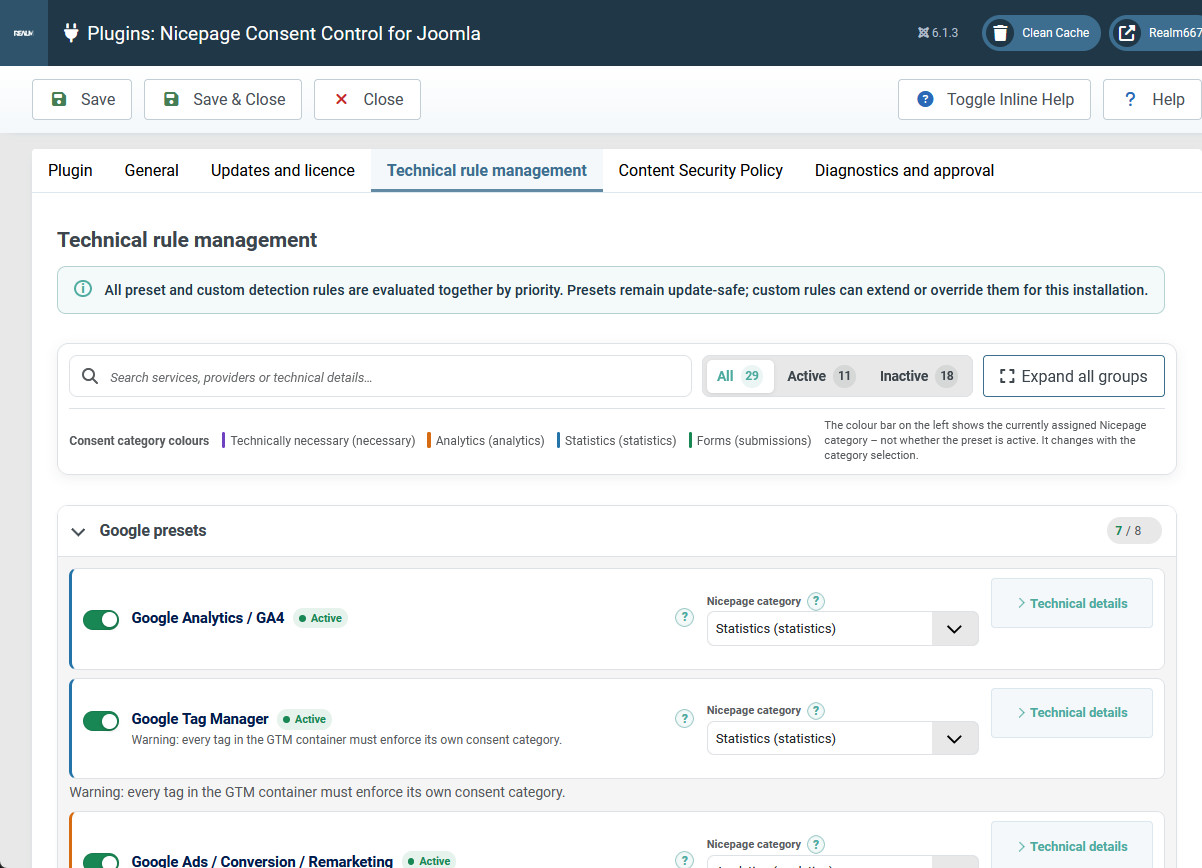Click Toggle Inline Help button

point(994,99)
